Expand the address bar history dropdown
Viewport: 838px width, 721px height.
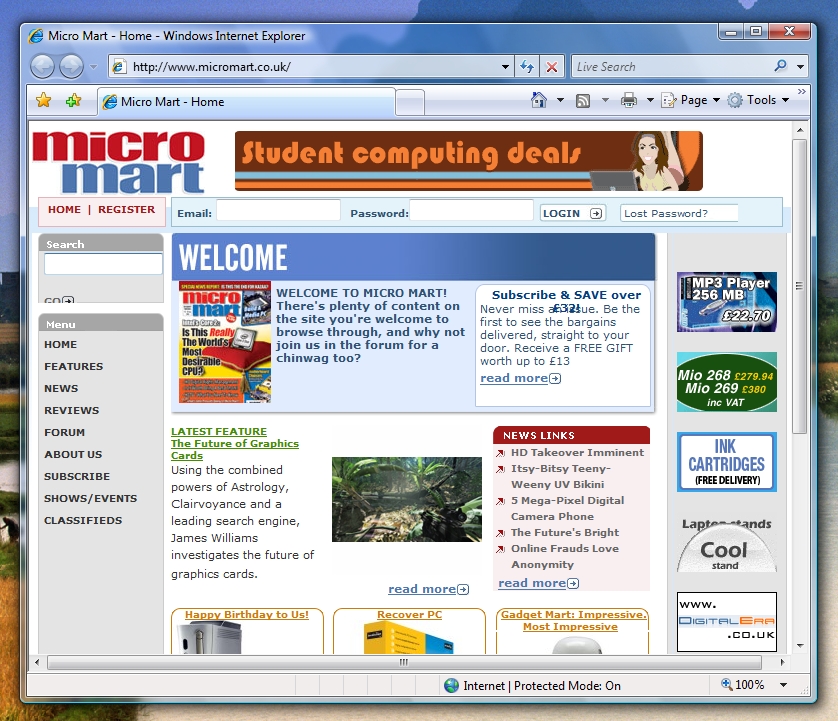[x=505, y=67]
